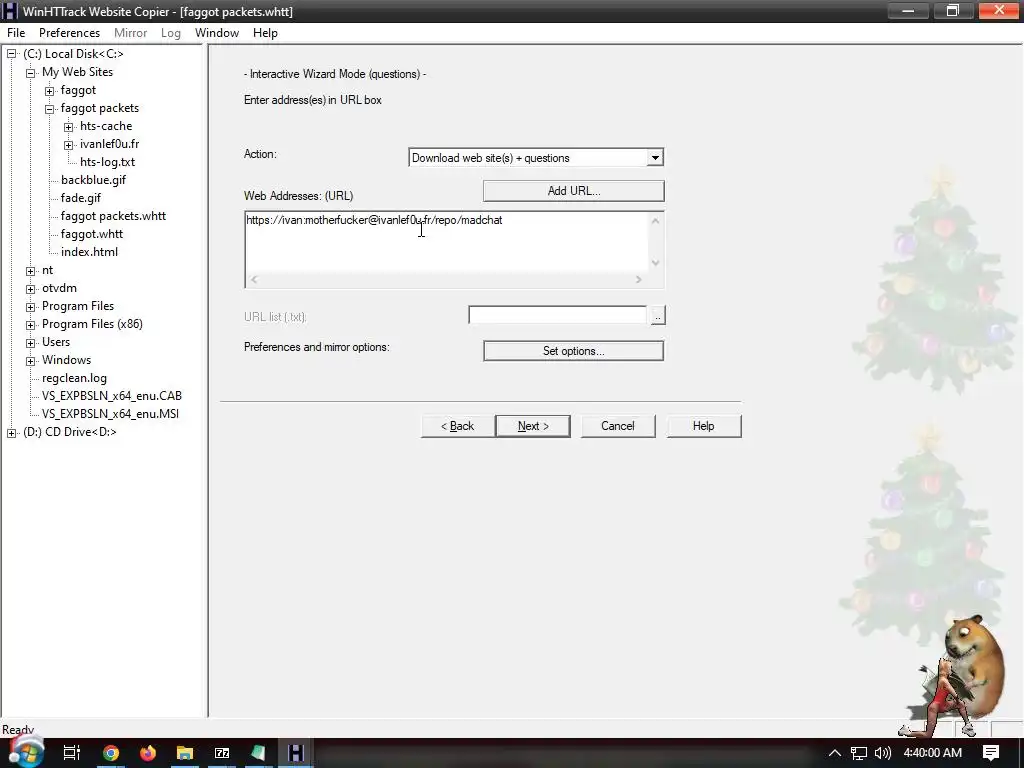Select fade.gif in the tree
1024x768 pixels.
click(x=81, y=198)
